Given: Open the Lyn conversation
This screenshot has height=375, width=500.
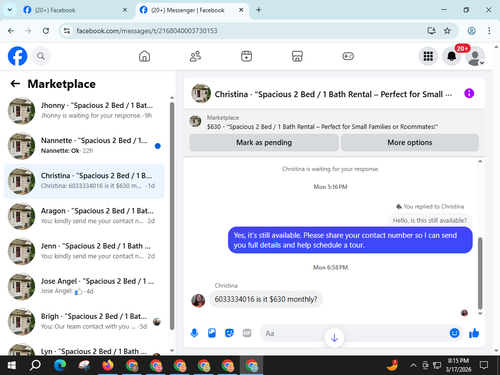Looking at the screenshot, I should click(84, 349).
